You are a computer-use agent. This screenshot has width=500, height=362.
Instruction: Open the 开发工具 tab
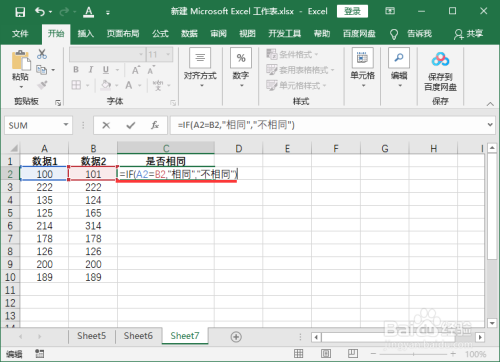pos(285,33)
